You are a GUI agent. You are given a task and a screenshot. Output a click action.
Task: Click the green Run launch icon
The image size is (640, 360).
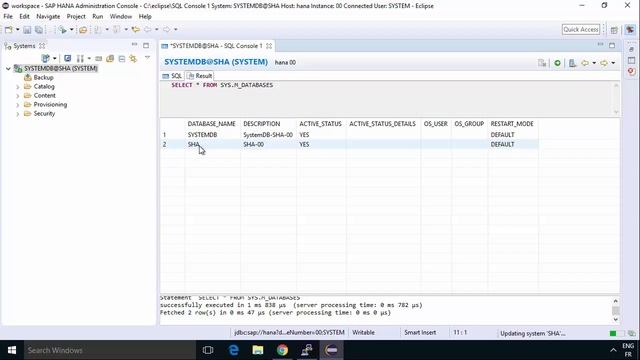click(62, 30)
